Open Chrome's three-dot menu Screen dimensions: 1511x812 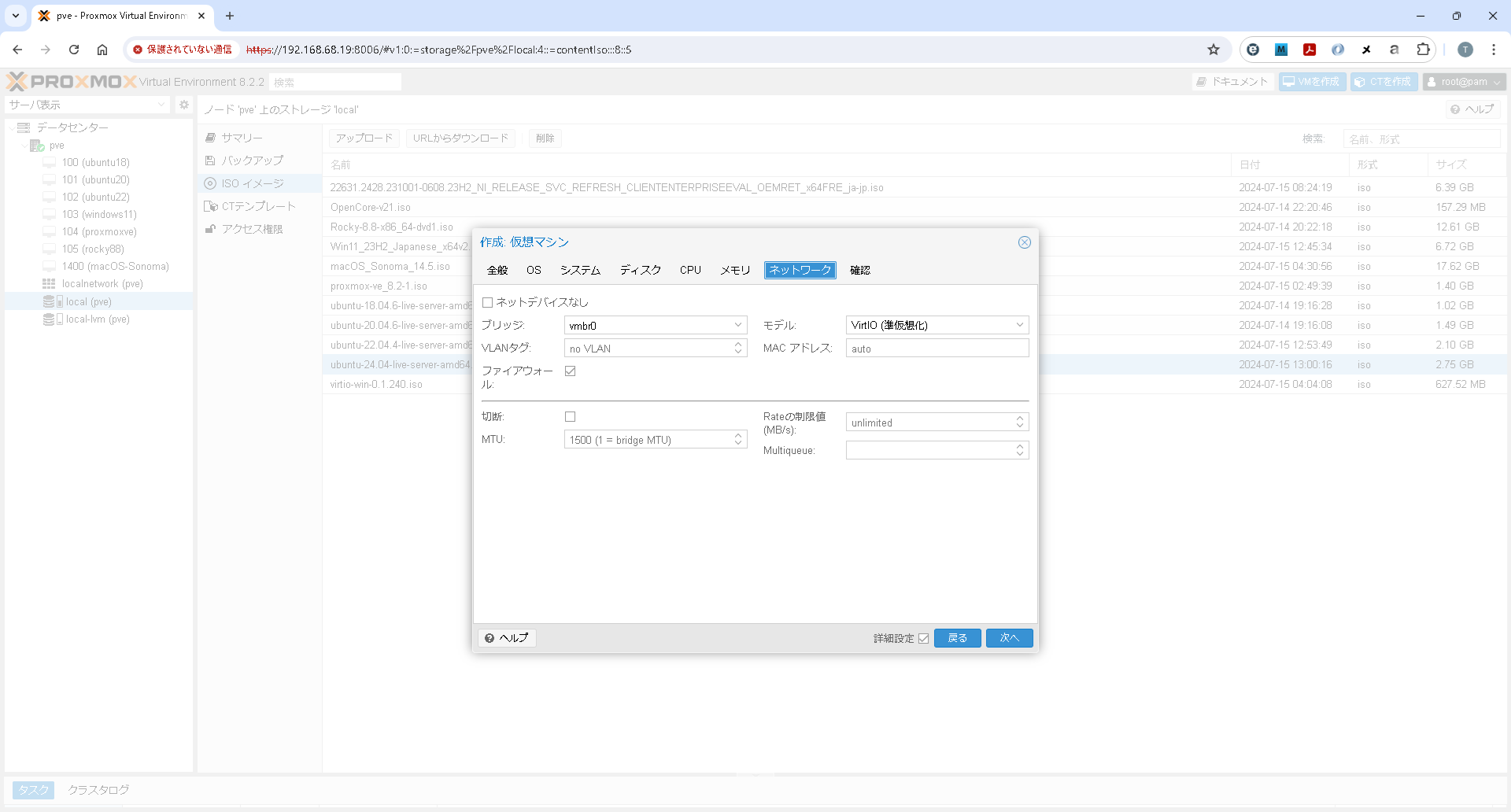[1494, 50]
